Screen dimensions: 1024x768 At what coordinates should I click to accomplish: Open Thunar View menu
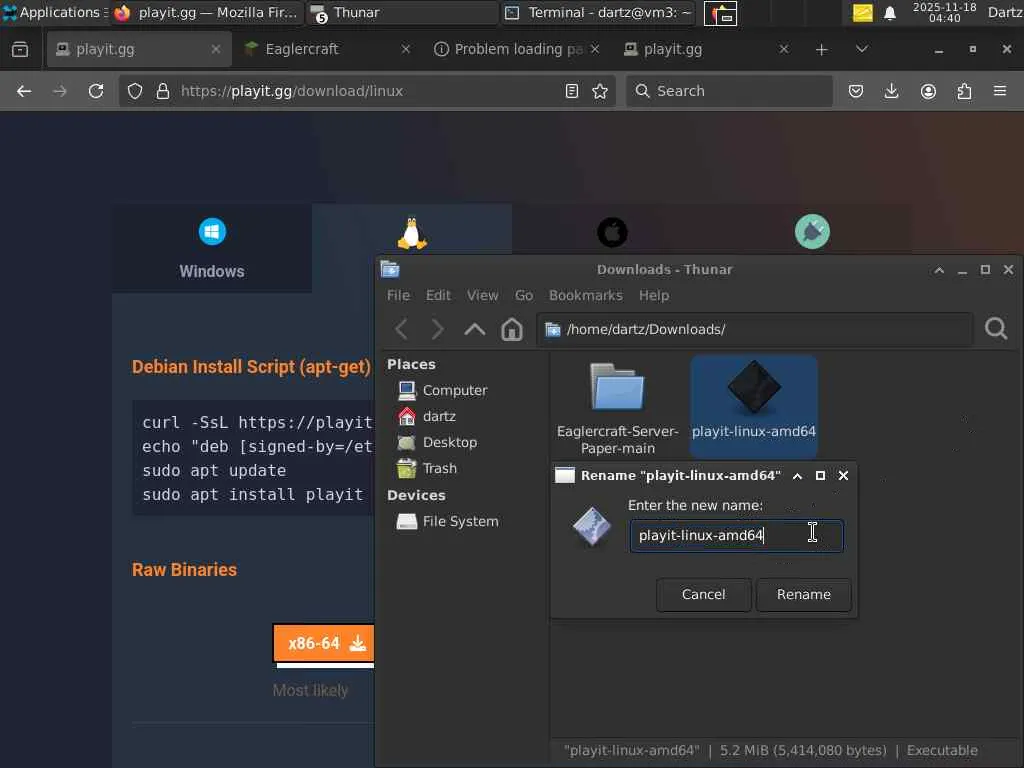(483, 295)
